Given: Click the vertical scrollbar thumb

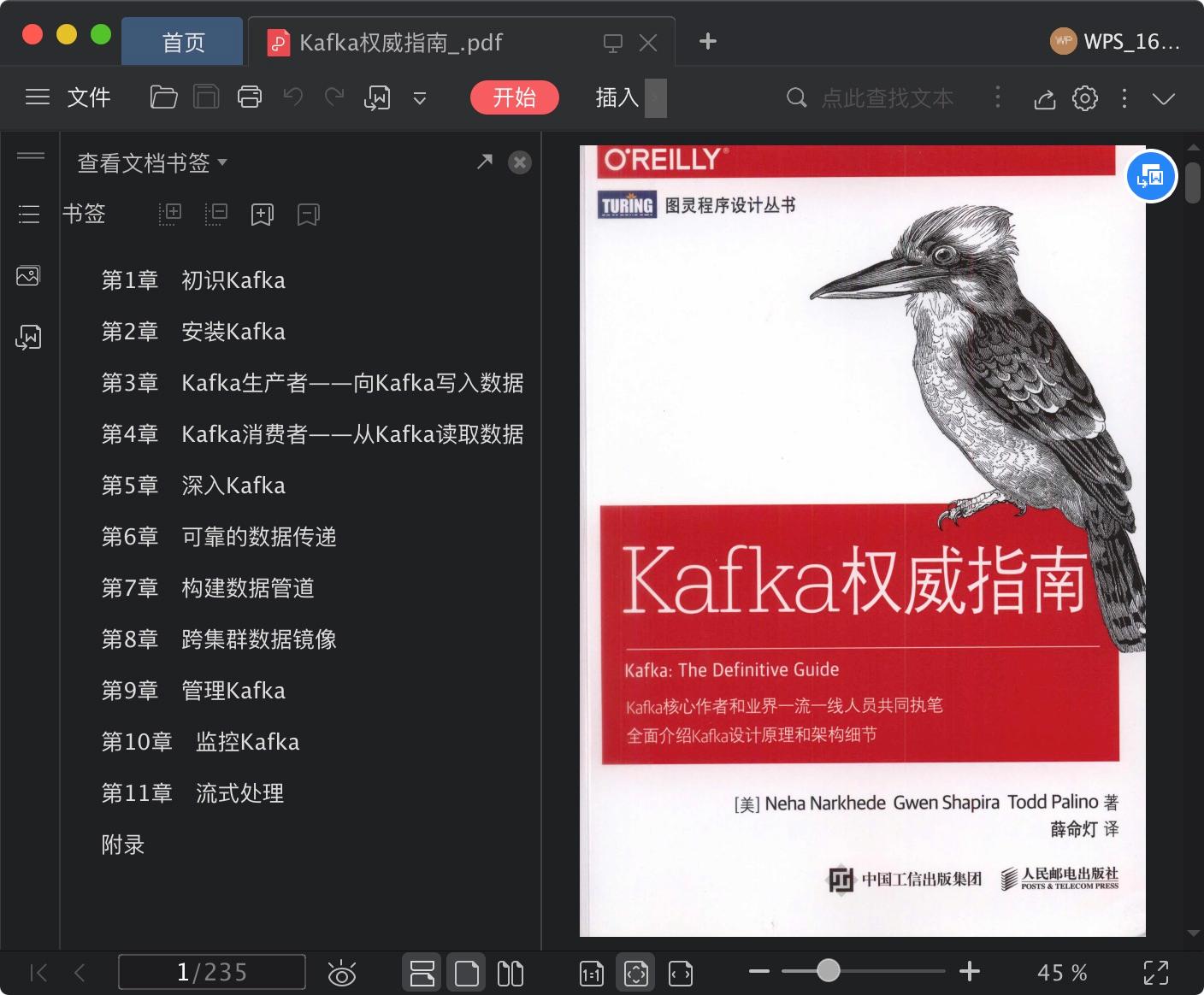Looking at the screenshot, I should click(1193, 183).
